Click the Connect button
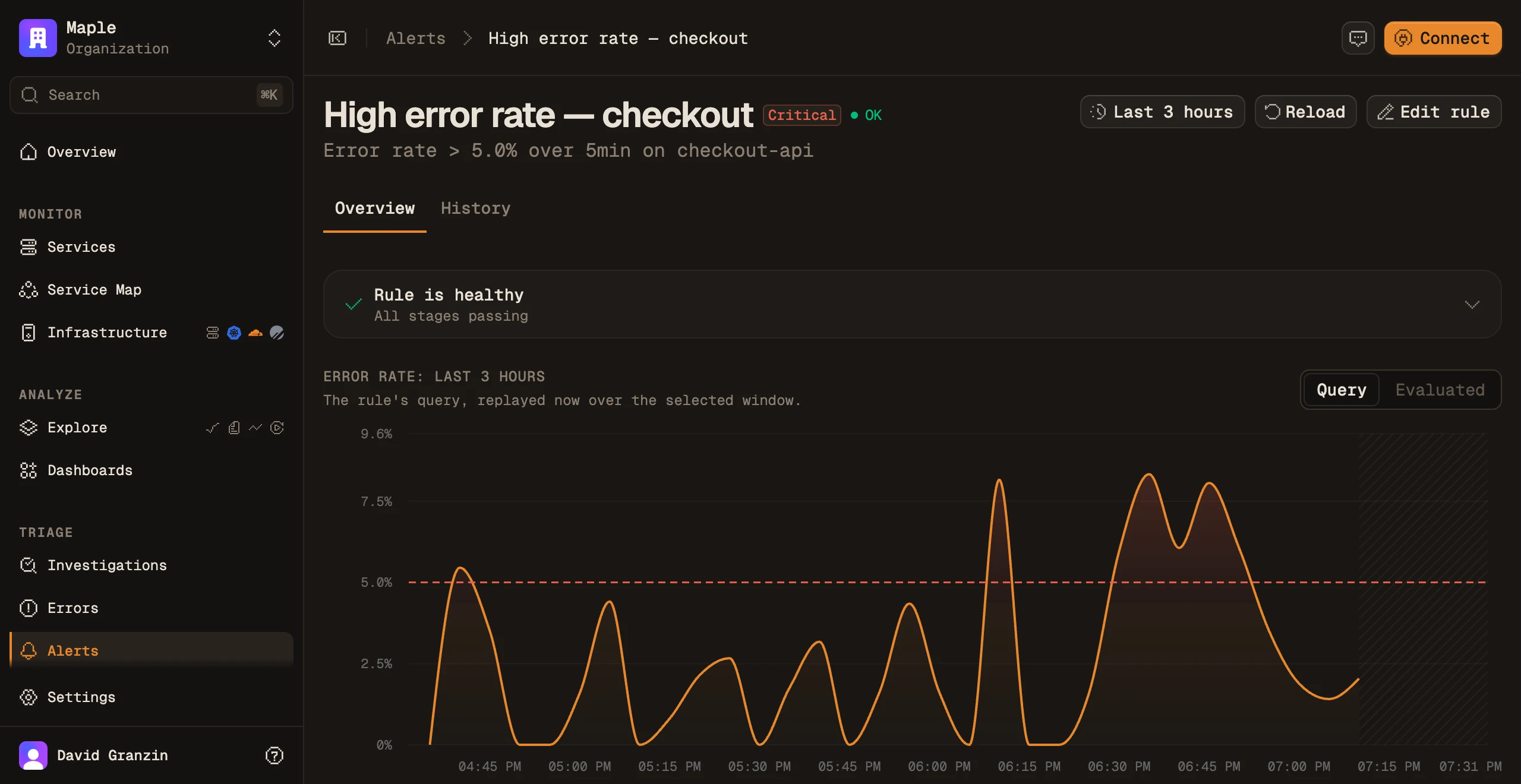Viewport: 1521px width, 784px height. pyautogui.click(x=1443, y=38)
